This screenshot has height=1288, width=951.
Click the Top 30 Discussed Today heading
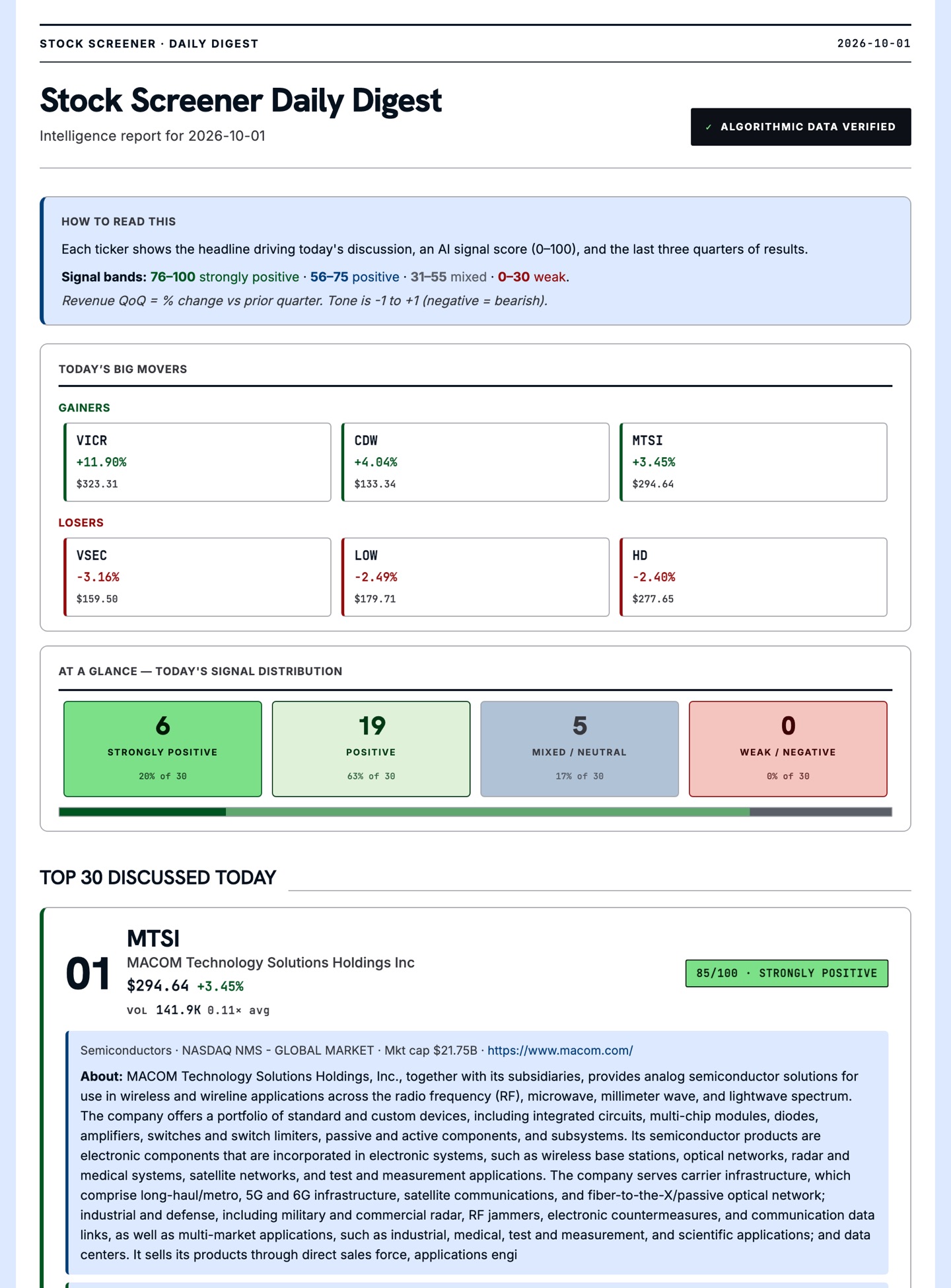[x=158, y=878]
